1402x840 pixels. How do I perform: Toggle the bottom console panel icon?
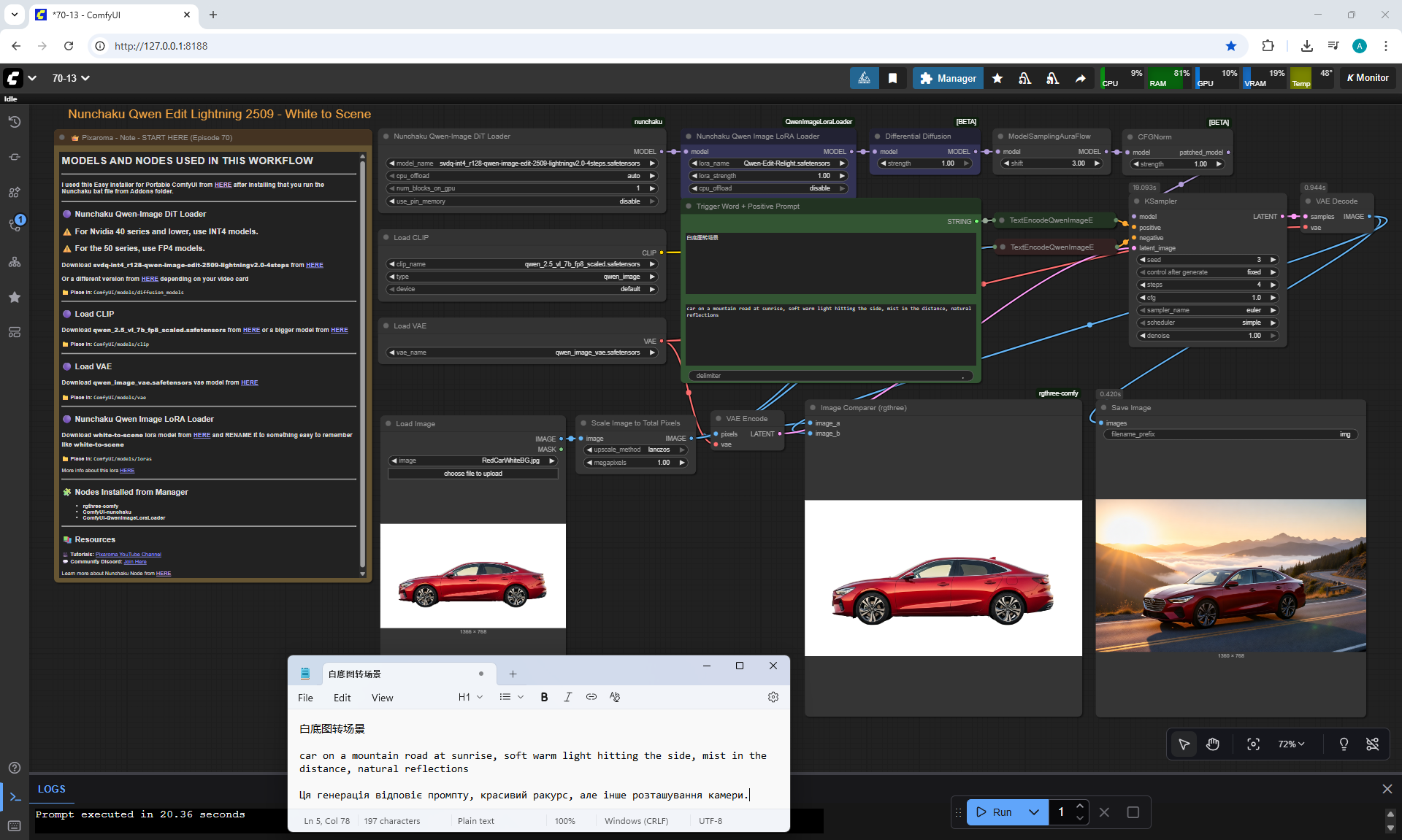pos(15,797)
